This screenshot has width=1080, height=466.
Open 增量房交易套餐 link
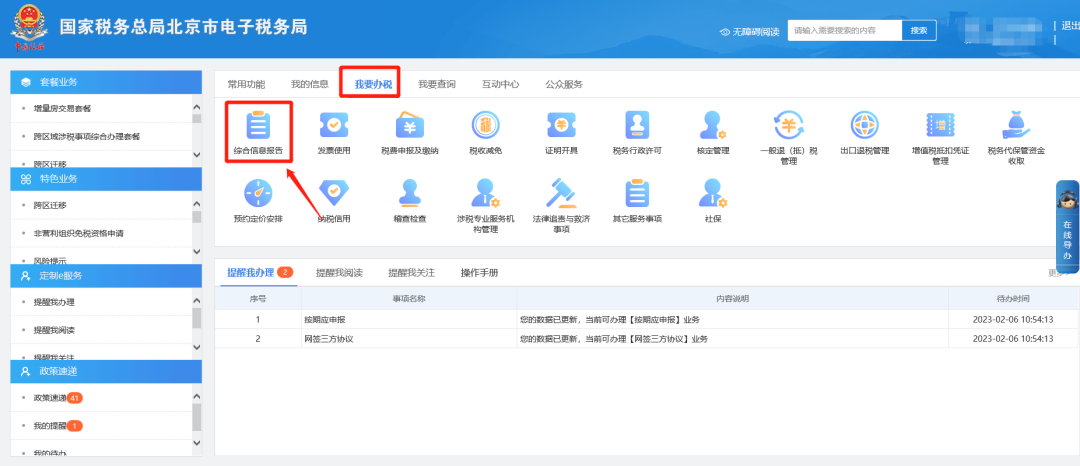point(70,108)
